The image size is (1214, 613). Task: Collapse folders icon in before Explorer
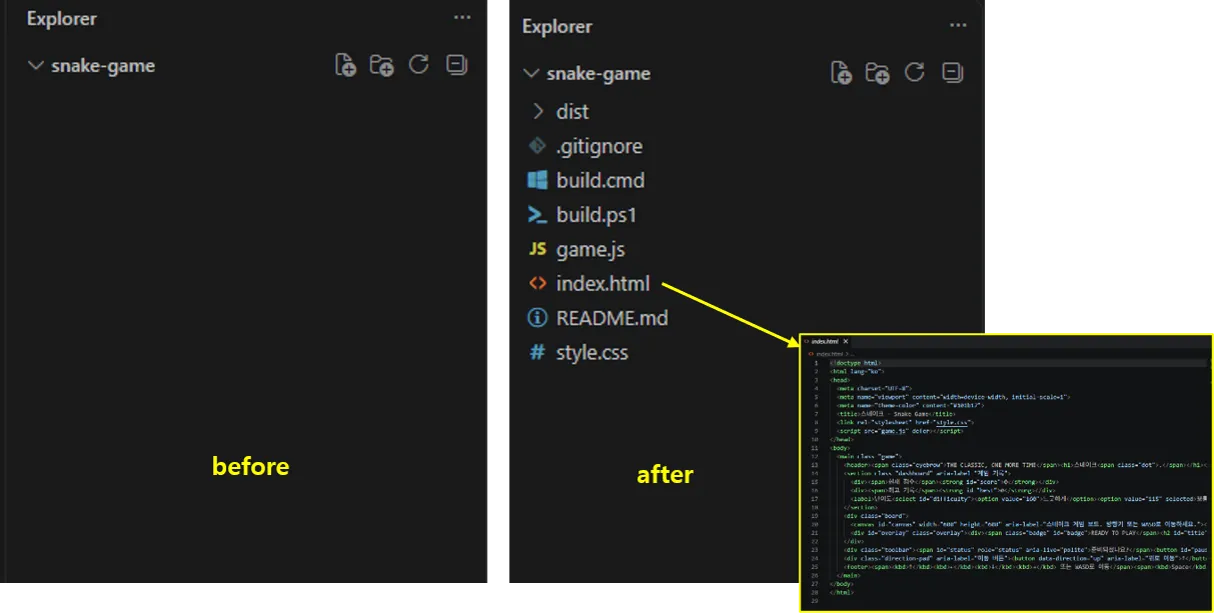tap(457, 65)
